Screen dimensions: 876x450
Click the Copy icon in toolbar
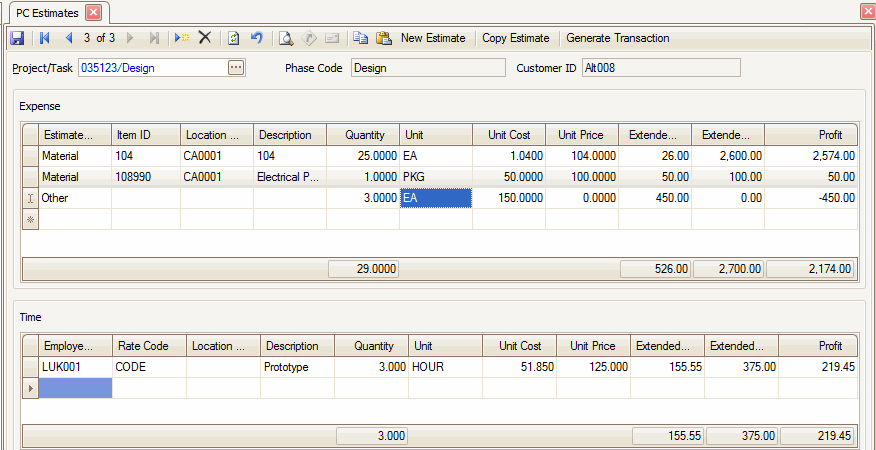click(x=360, y=38)
